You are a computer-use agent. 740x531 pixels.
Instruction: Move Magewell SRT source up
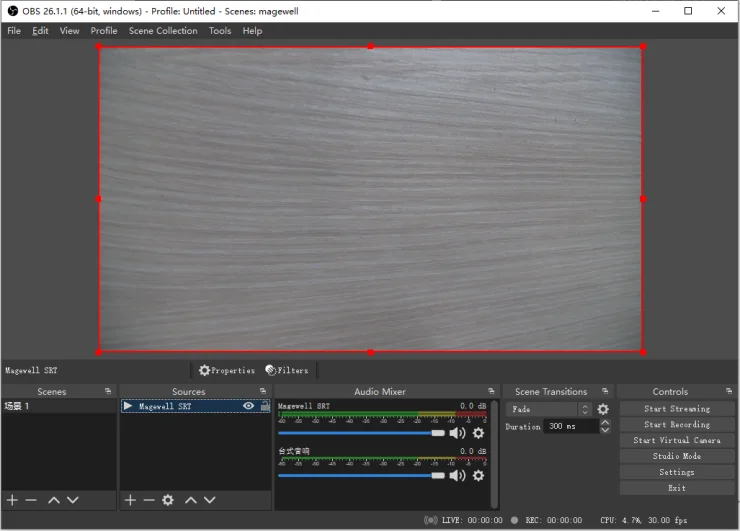coord(191,500)
